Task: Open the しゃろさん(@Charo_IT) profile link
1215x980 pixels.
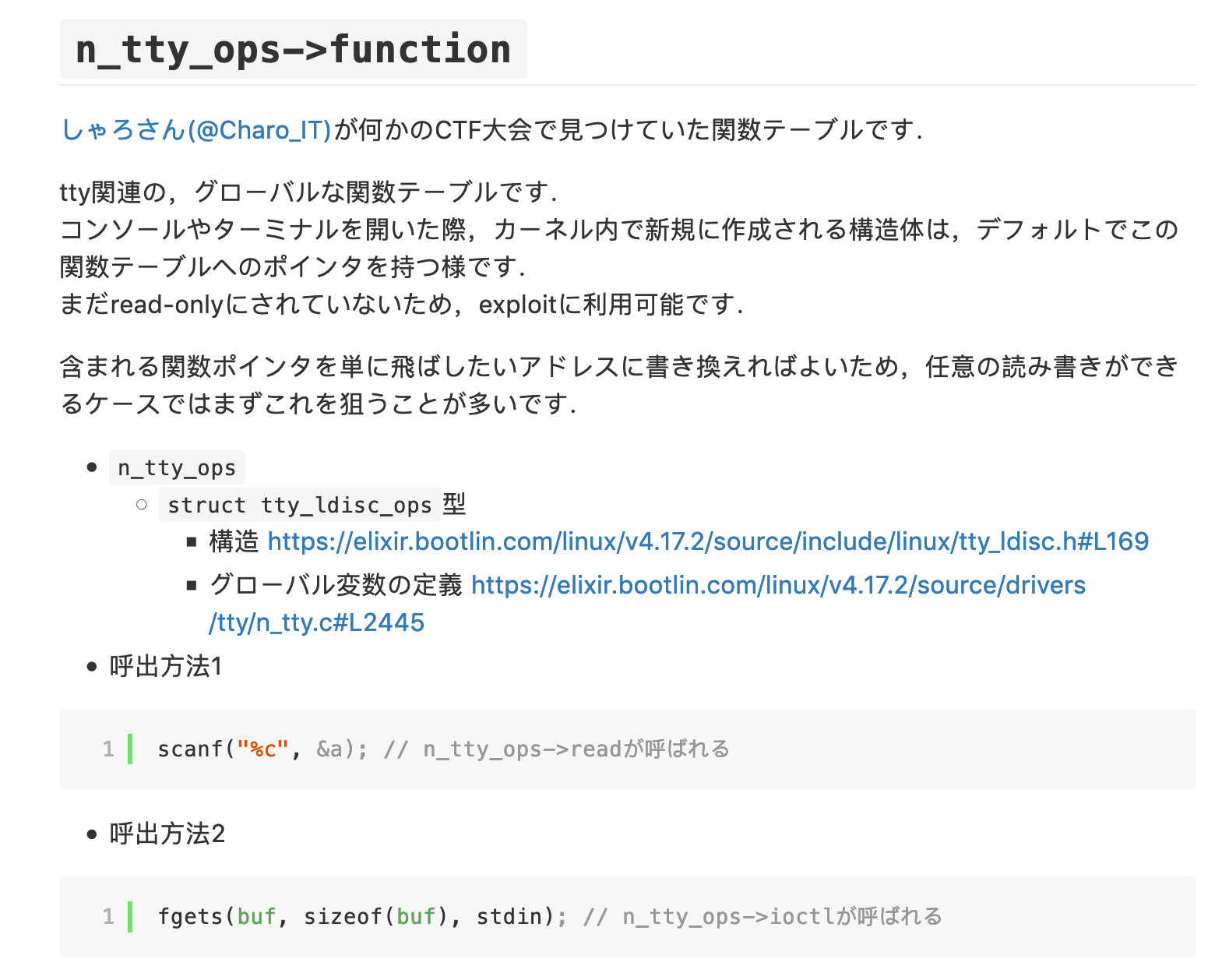Action: (x=196, y=129)
